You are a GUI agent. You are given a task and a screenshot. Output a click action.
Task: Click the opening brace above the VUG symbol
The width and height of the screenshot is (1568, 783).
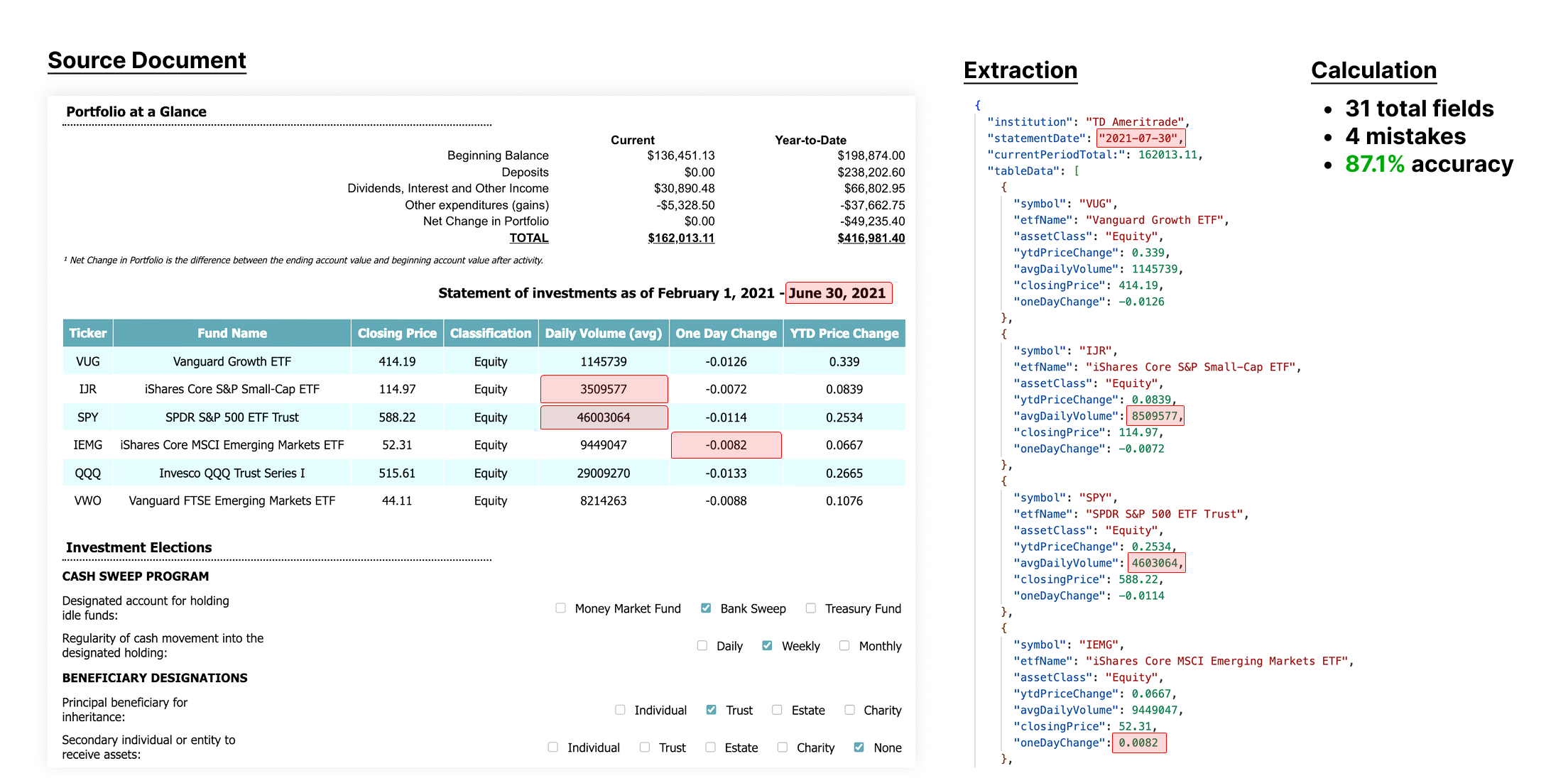[x=1003, y=187]
